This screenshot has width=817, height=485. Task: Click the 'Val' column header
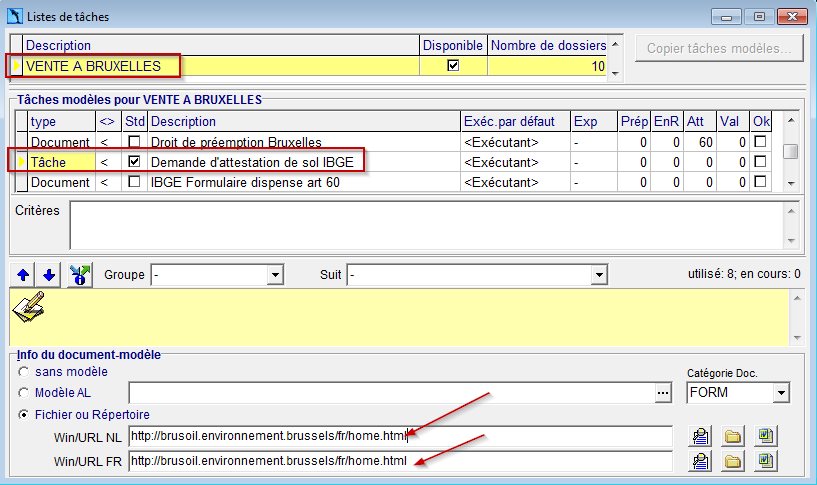point(733,121)
